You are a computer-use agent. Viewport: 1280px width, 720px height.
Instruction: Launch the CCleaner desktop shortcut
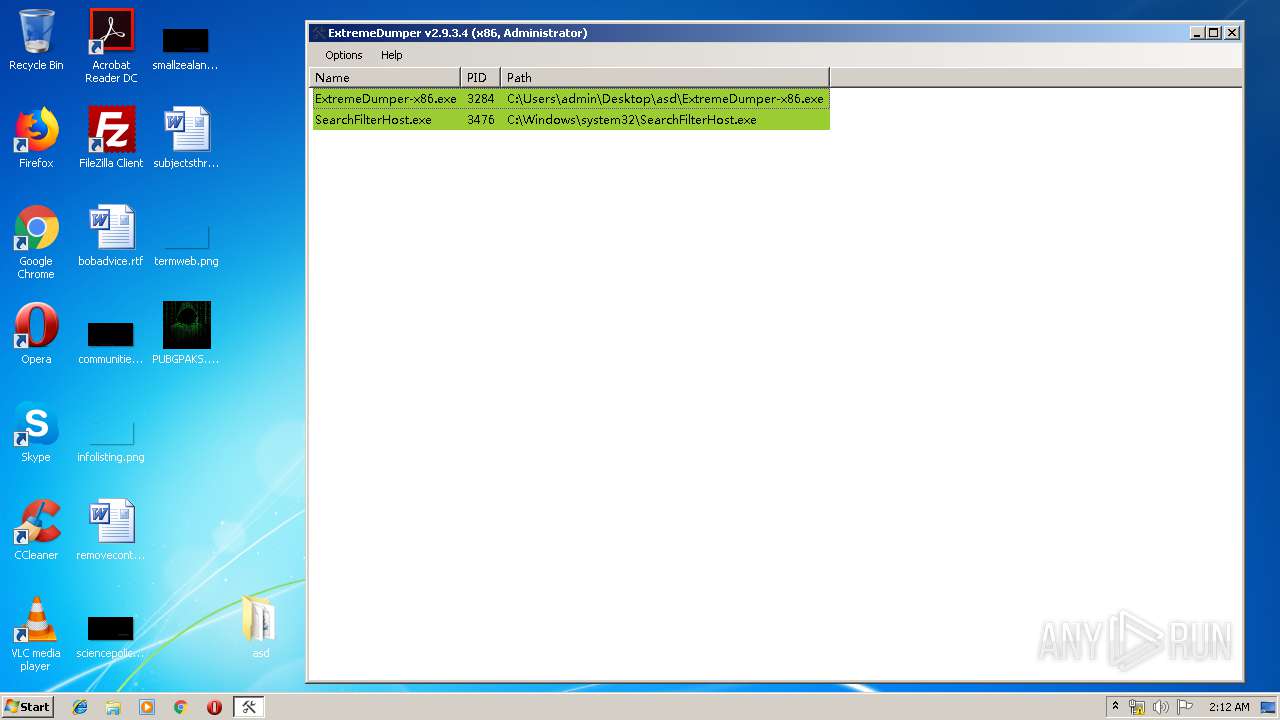click(36, 530)
